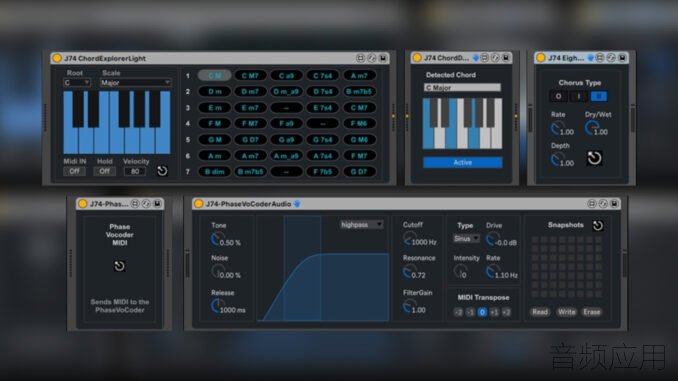Screen dimensions: 678x381
Task: Click ChordExplorerLight device activator yellow circle
Action: 57,58
